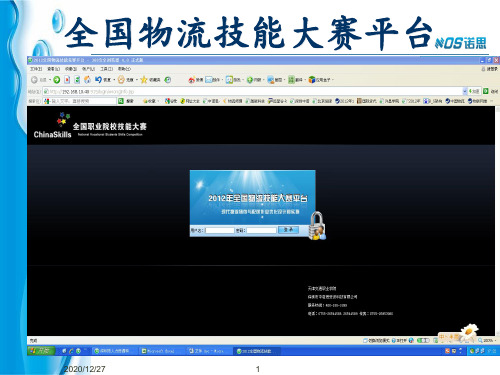This screenshot has width=500, height=375.
Task: Expand the address bar URL dropdown arrow
Action: (465, 91)
